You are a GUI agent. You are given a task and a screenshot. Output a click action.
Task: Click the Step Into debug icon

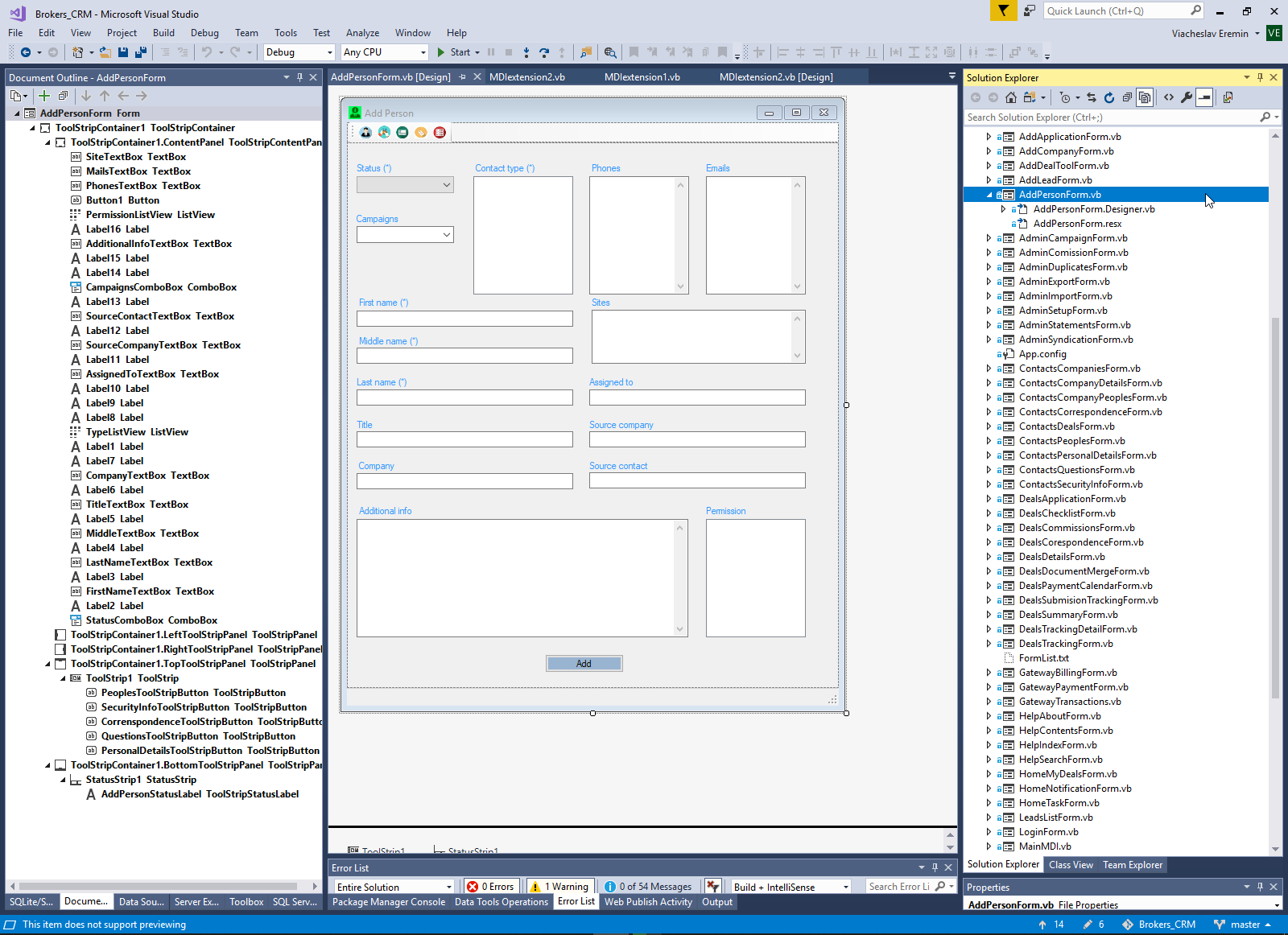(x=526, y=52)
